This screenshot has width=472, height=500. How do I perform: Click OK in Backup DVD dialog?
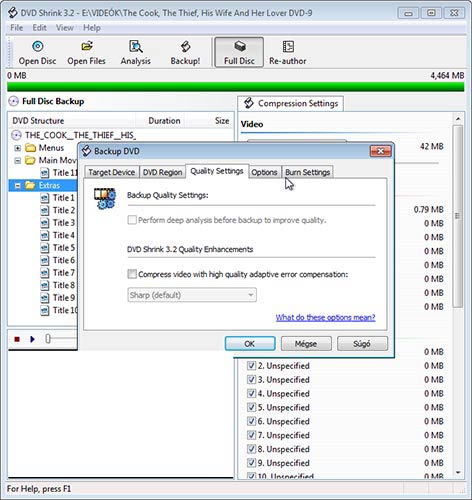pyautogui.click(x=250, y=343)
